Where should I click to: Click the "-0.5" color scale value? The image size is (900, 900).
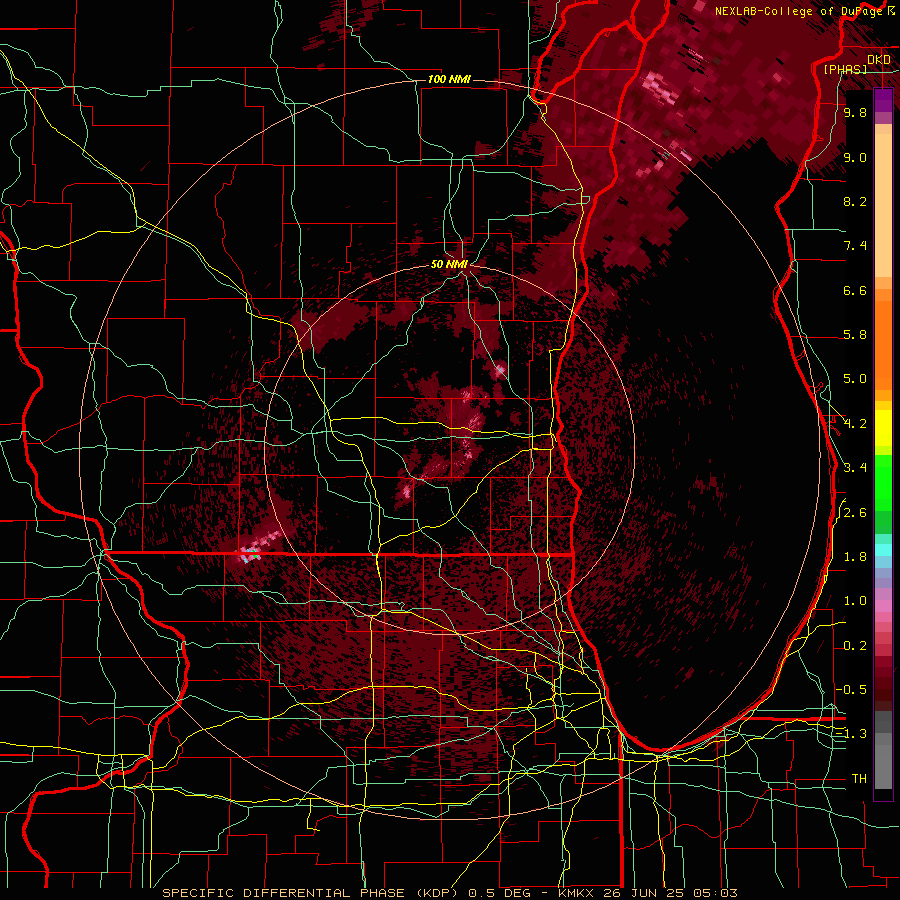point(852,690)
